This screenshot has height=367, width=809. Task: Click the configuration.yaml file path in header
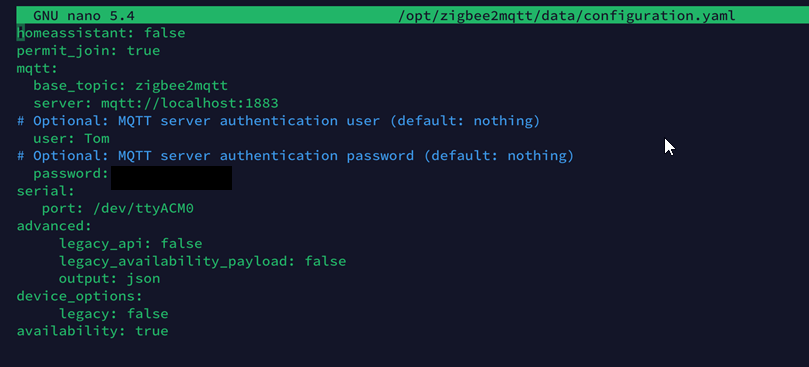coord(567,16)
